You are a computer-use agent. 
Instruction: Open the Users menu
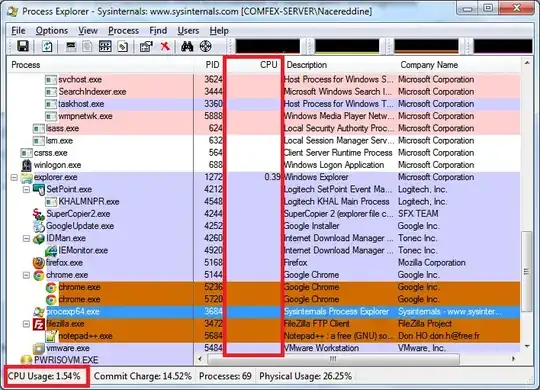[188, 31]
